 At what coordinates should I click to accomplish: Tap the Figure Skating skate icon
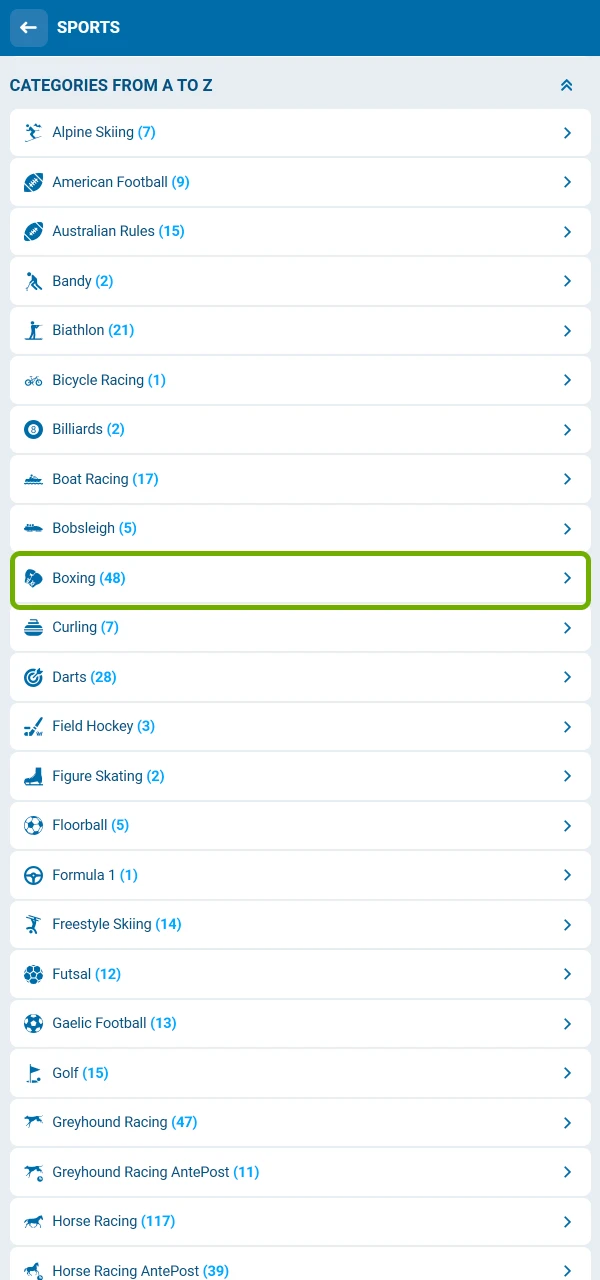click(x=34, y=776)
